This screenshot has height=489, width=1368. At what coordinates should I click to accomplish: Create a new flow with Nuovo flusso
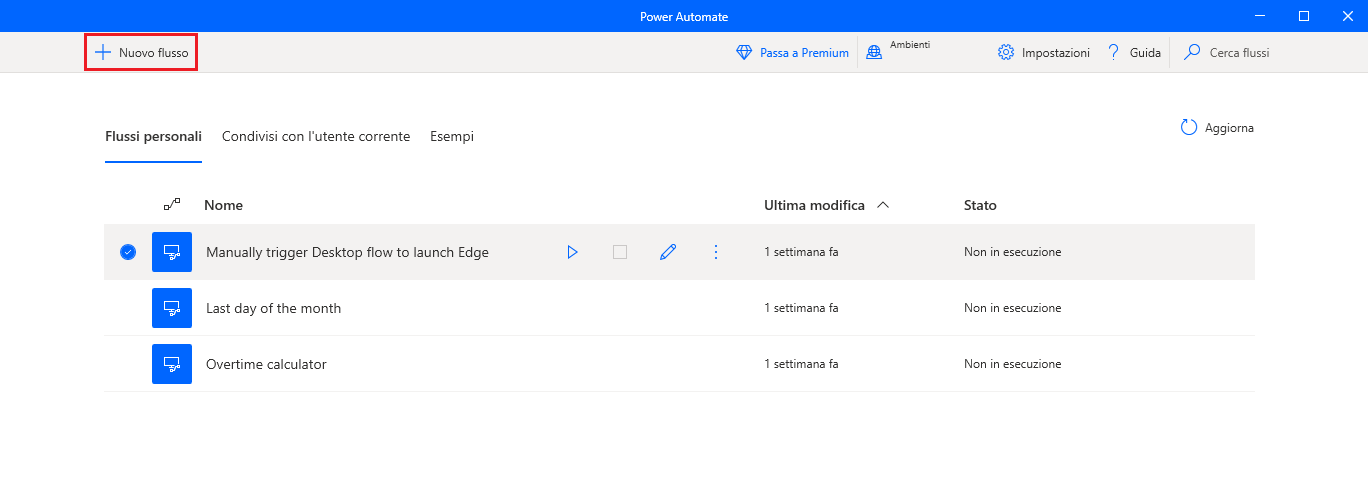(x=141, y=52)
